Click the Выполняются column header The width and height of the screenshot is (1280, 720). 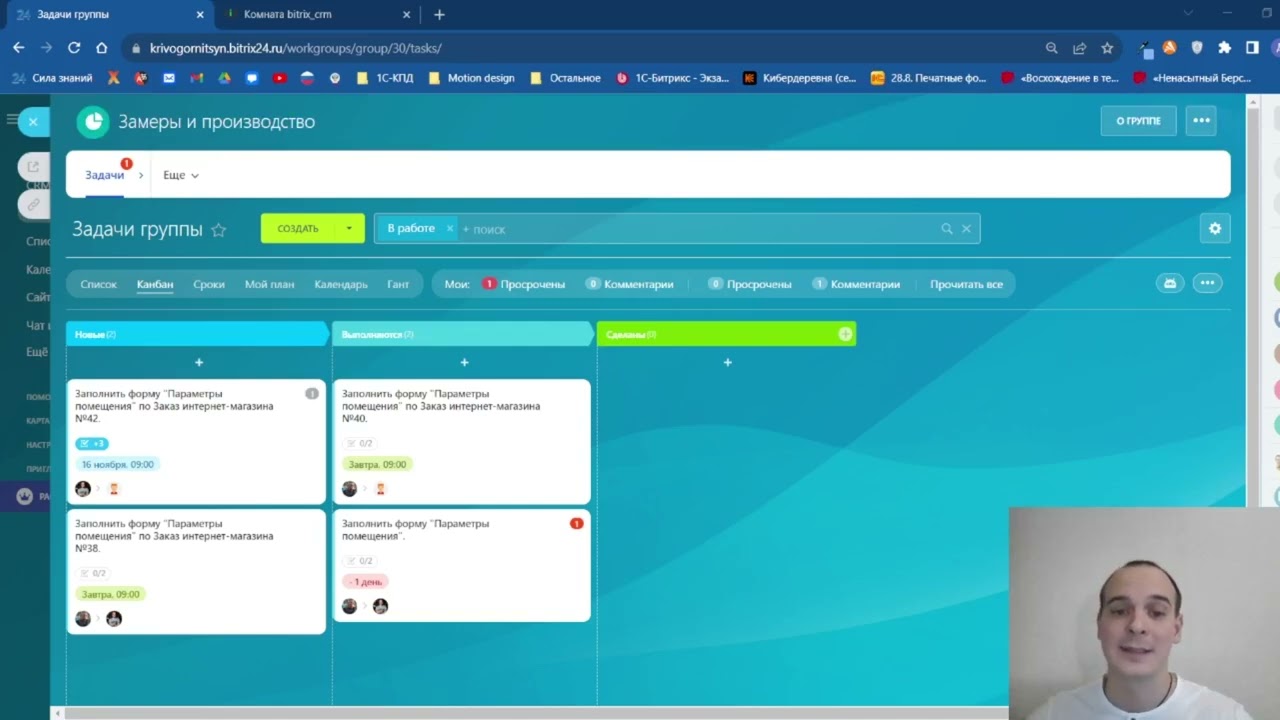[463, 334]
